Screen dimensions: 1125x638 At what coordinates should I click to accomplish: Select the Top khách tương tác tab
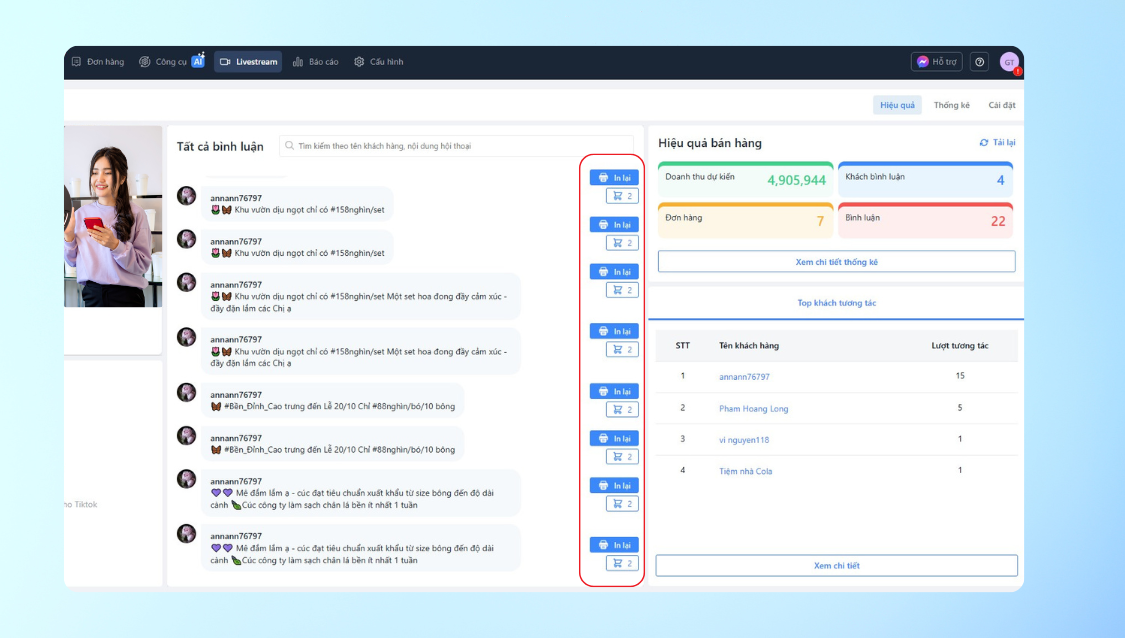coord(836,303)
